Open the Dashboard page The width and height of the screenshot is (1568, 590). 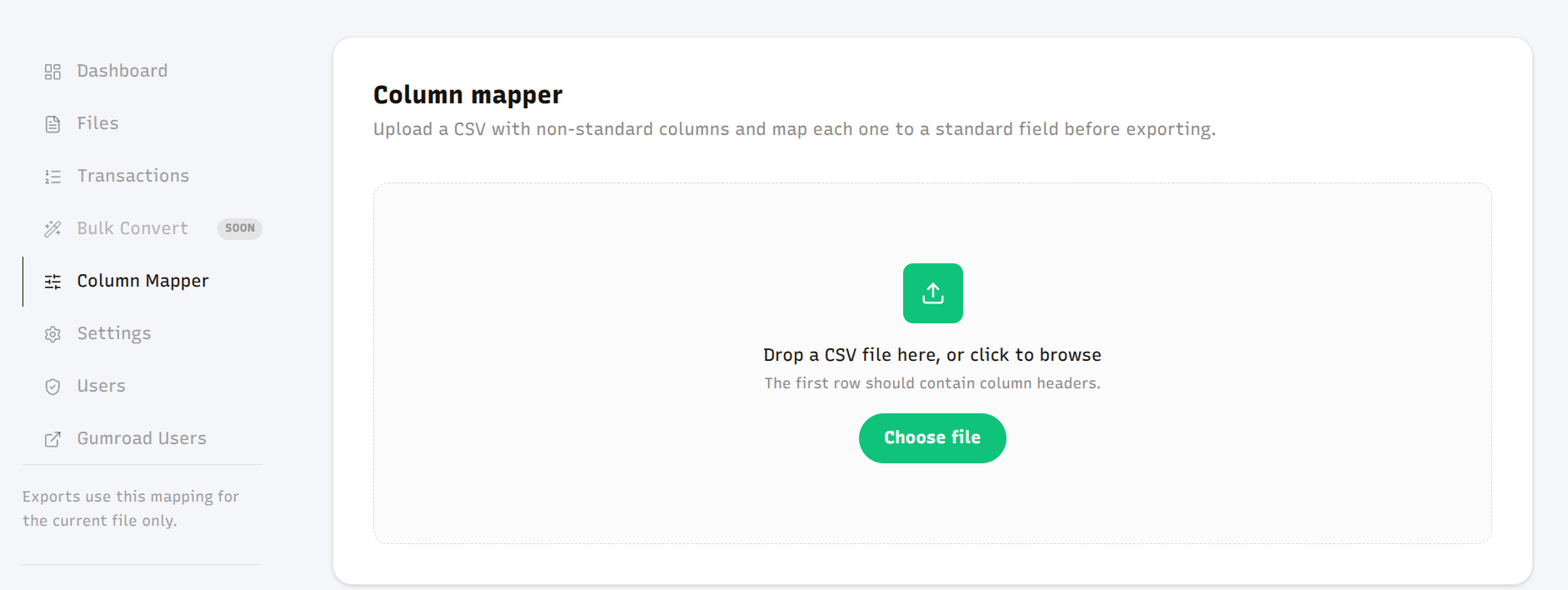(x=142, y=72)
